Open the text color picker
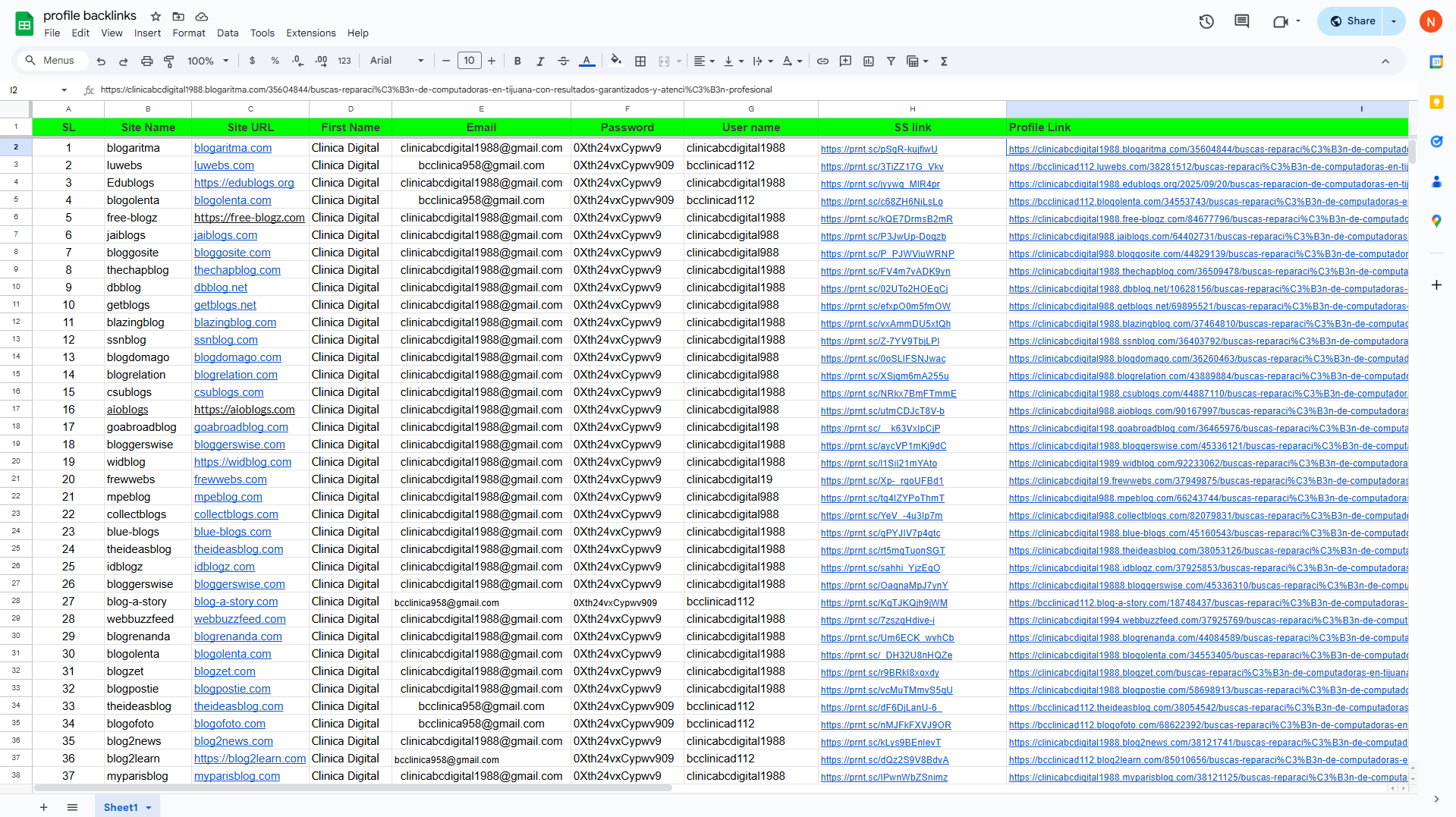1456x817 pixels. [586, 61]
